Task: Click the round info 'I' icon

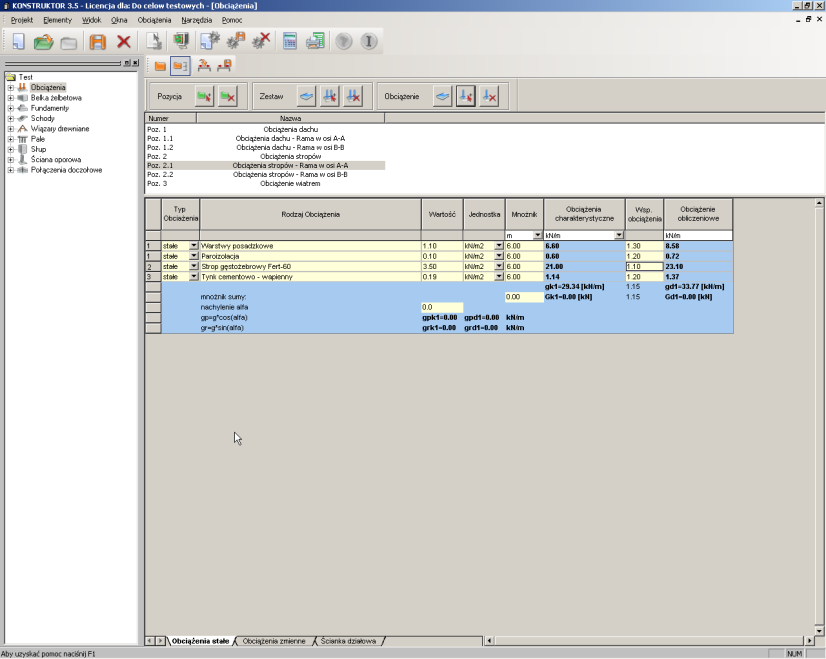Action: coord(369,41)
